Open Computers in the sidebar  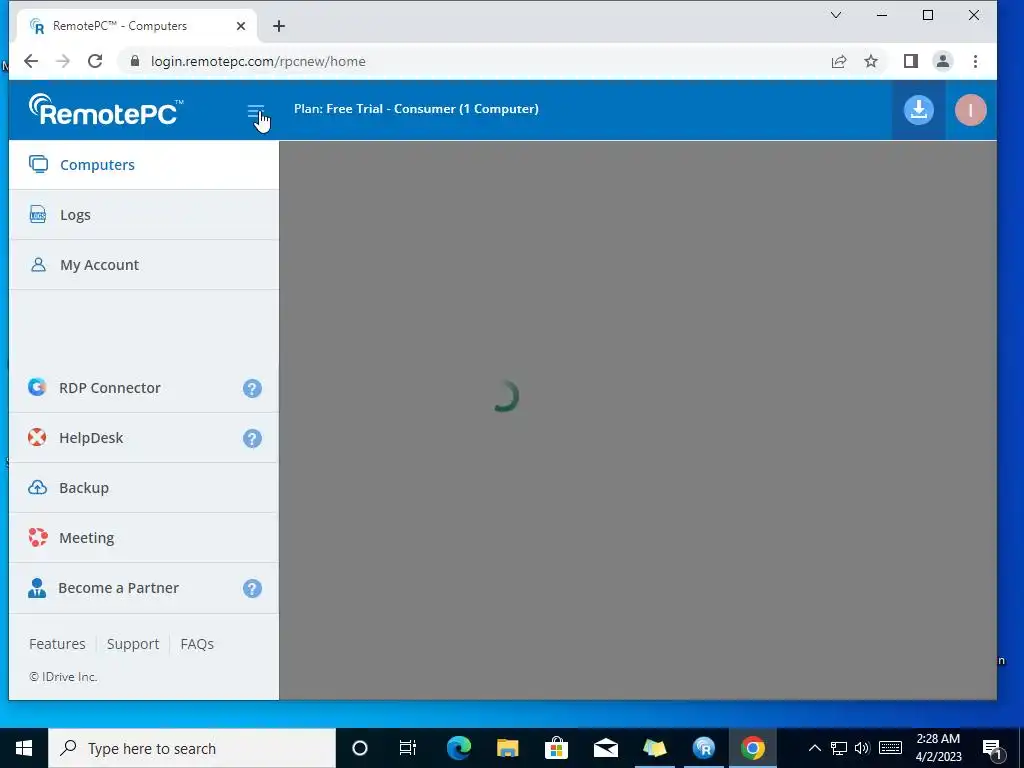pos(144,165)
